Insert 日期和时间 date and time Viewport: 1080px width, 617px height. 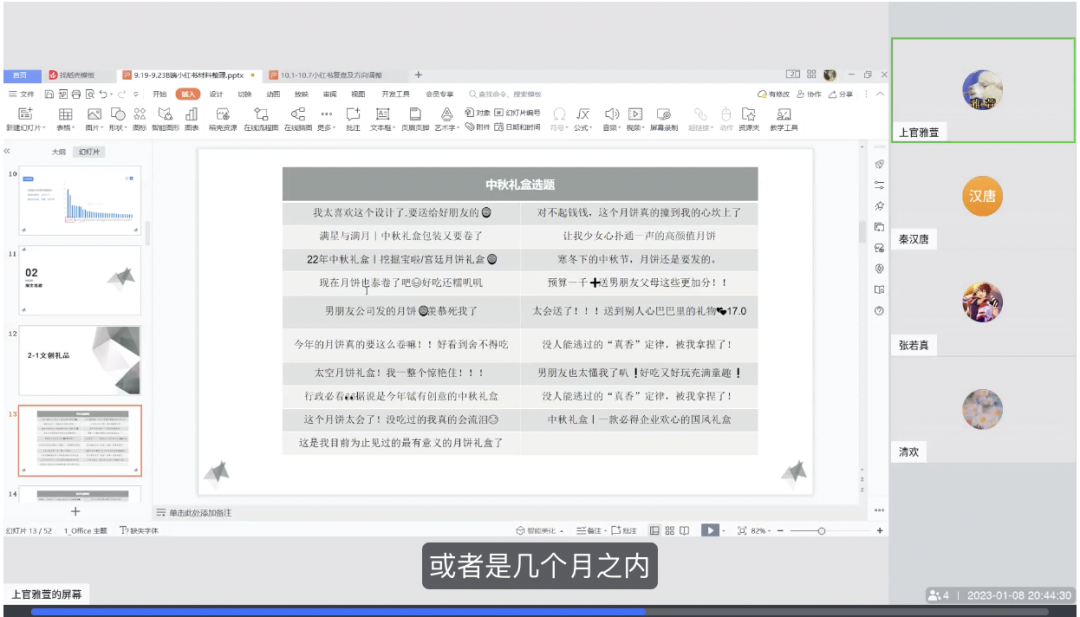[518, 127]
